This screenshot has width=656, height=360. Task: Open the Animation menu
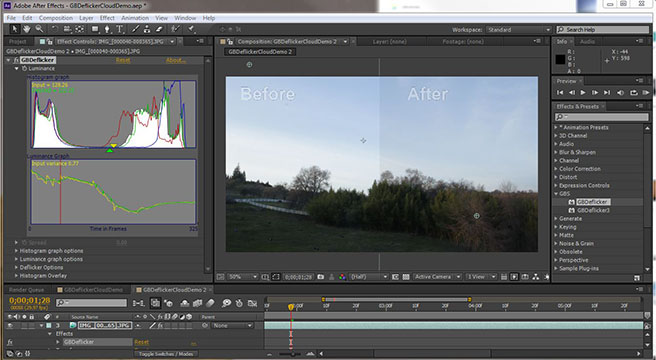tap(135, 18)
